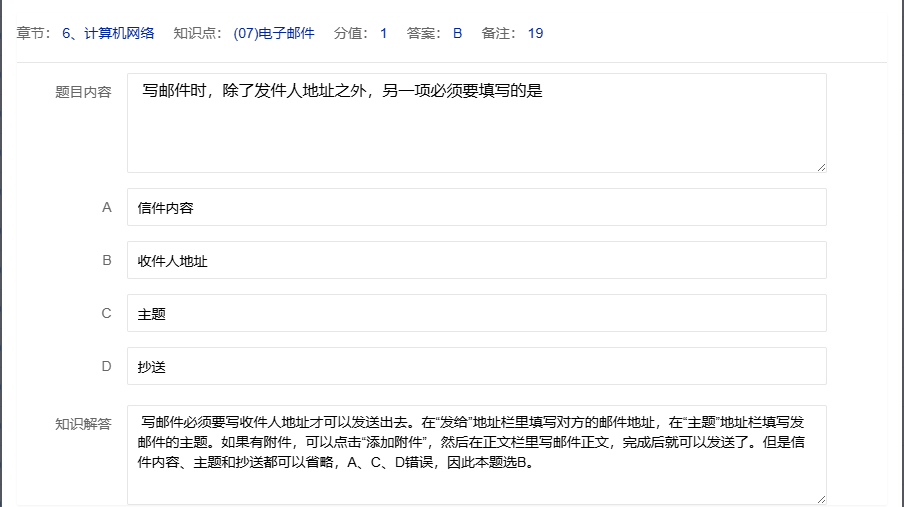This screenshot has height=507, width=904.
Task: Grab resize handle of 题目内容 text area
Action: pos(821,167)
